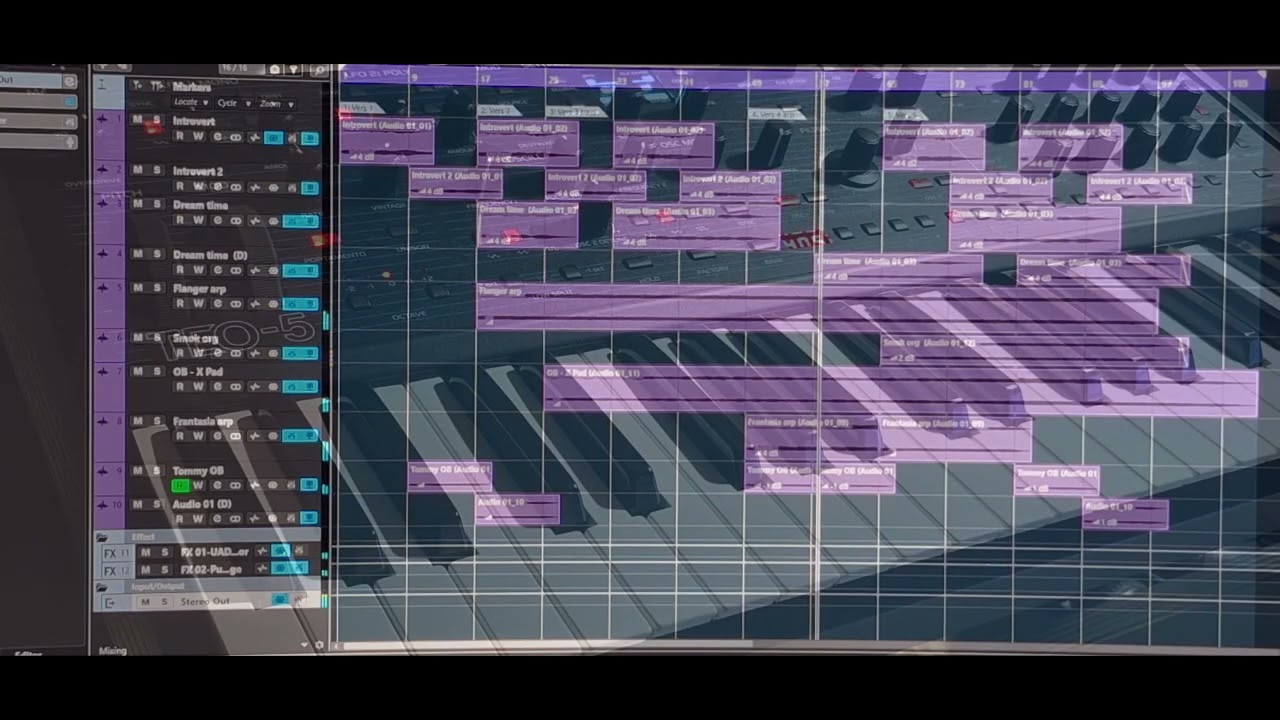Click the automation icon on FX 01-UAD track
The height and width of the screenshot is (720, 1280).
pyautogui.click(x=262, y=552)
